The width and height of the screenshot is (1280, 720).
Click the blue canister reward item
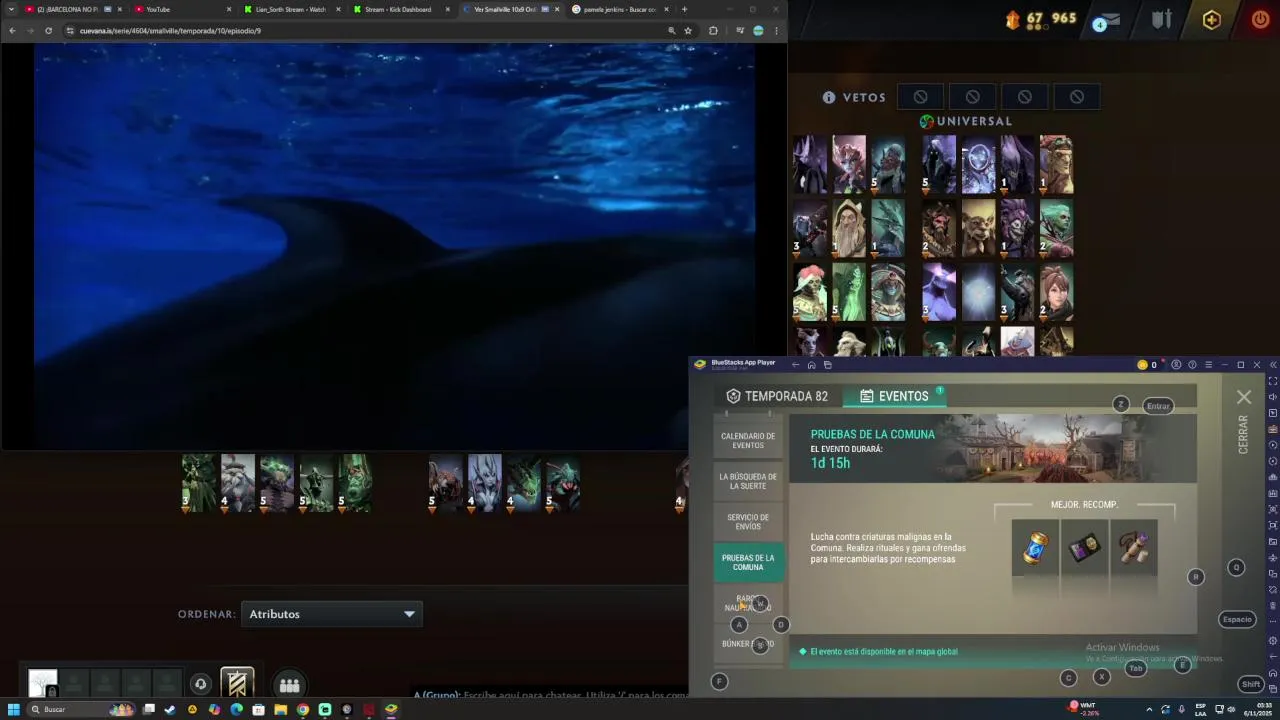point(1036,547)
